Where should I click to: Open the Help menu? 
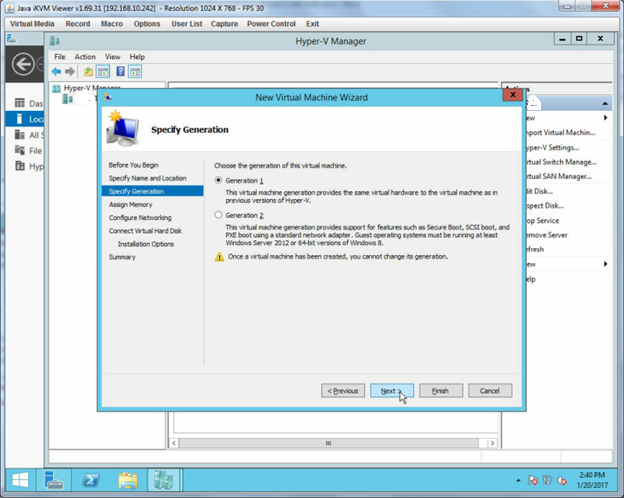pos(137,57)
